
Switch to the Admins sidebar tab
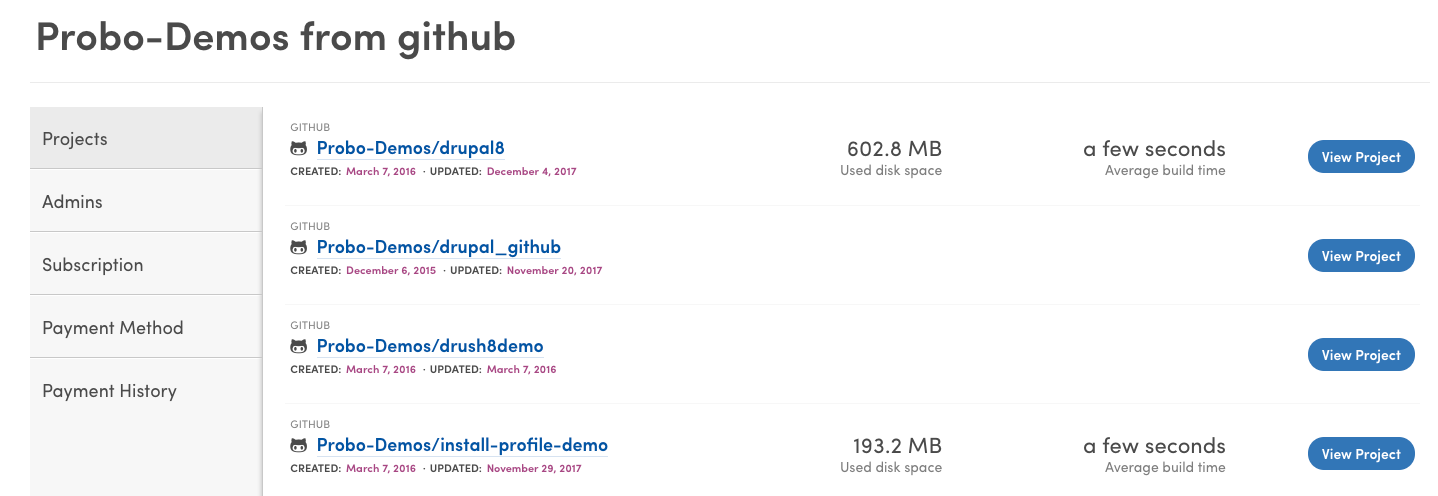click(146, 201)
